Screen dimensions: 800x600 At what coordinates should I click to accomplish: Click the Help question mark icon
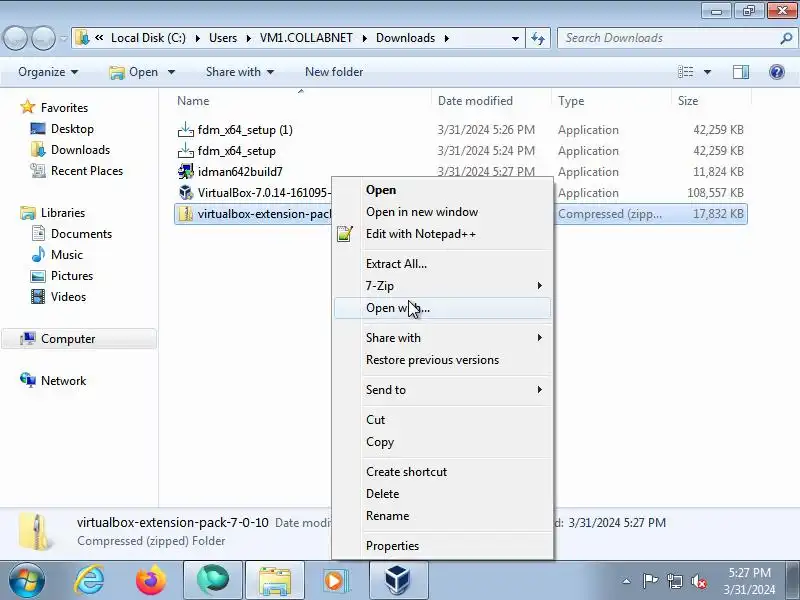click(777, 72)
